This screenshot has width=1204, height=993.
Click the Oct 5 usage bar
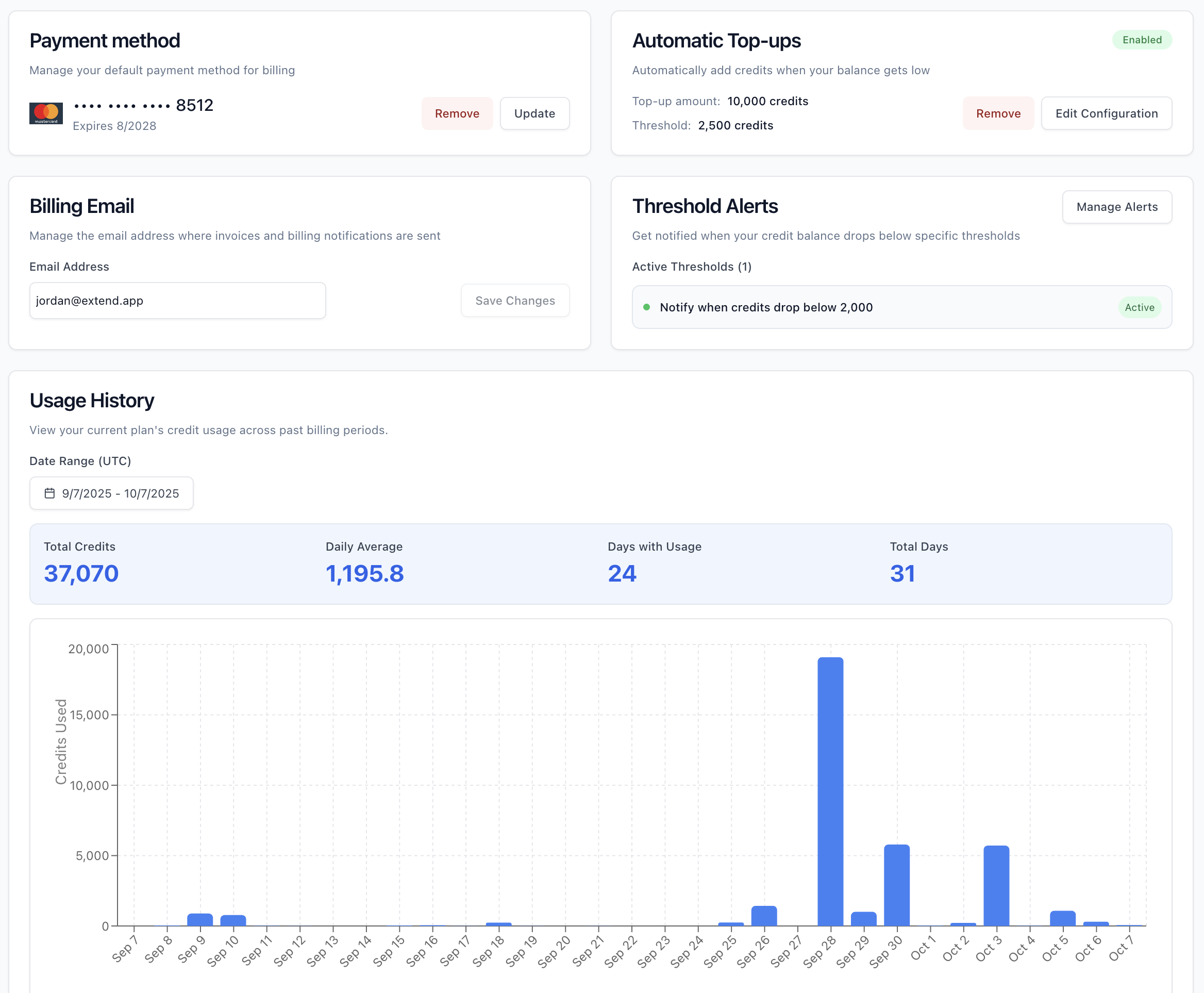[1062, 918]
